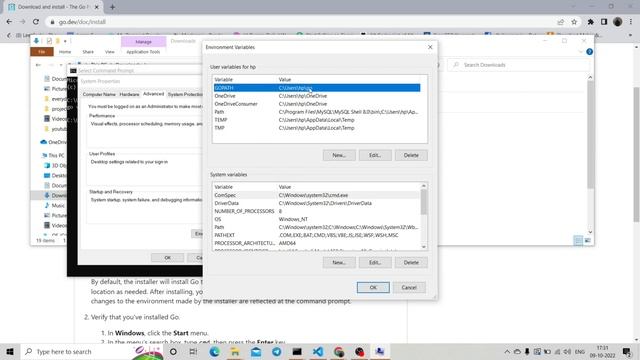Image resolution: width=640 pixels, height=360 pixels.
Task: Open Telegram from the taskbar
Action: coord(276,351)
